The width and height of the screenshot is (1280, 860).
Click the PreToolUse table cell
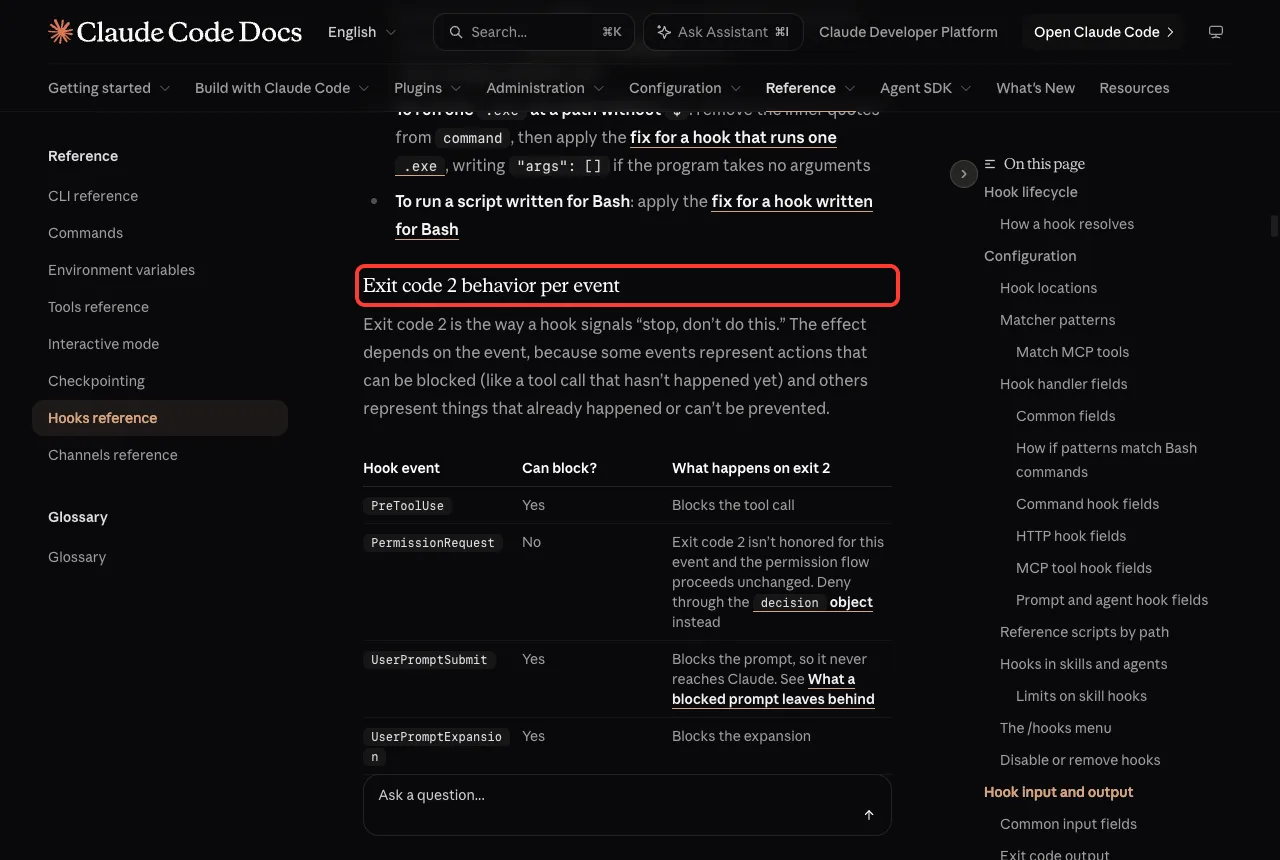point(407,505)
